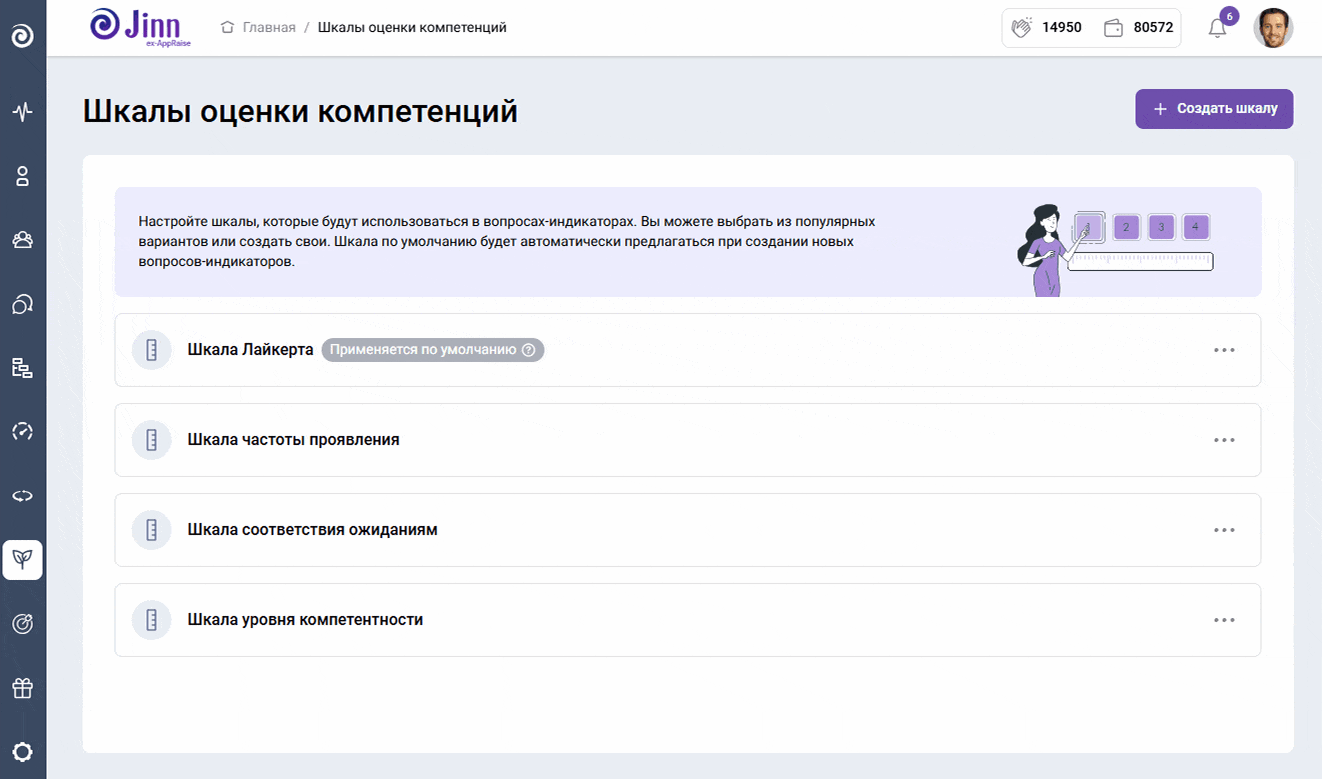Open options menu for Шкала уровня компетентности
The height and width of the screenshot is (779, 1325).
click(x=1224, y=620)
